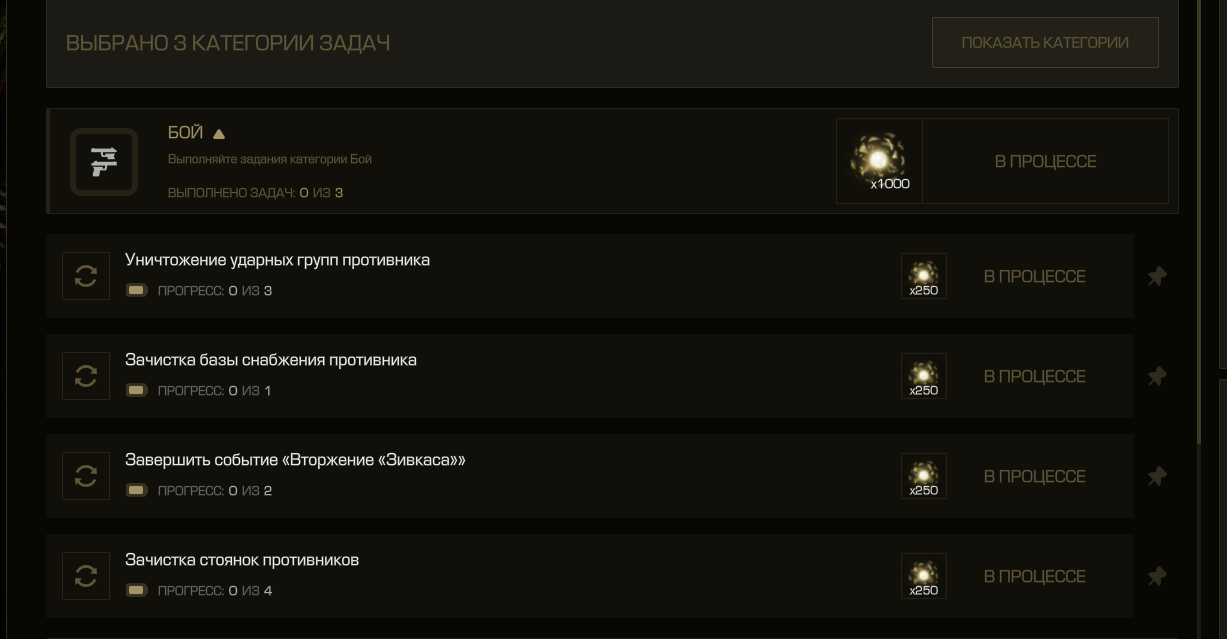Reroll the 'Завершить событие Вторжение Зивкаса' task
This screenshot has width=1227, height=639.
tap(86, 476)
